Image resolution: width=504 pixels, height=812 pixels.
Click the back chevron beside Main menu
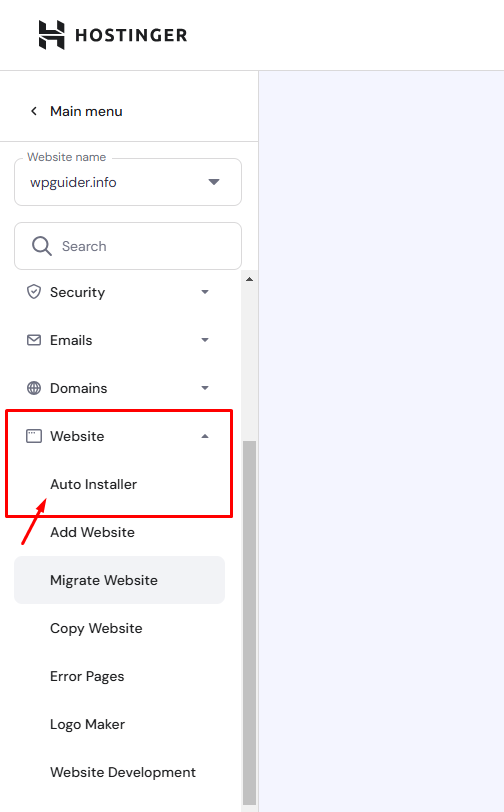[x=34, y=111]
